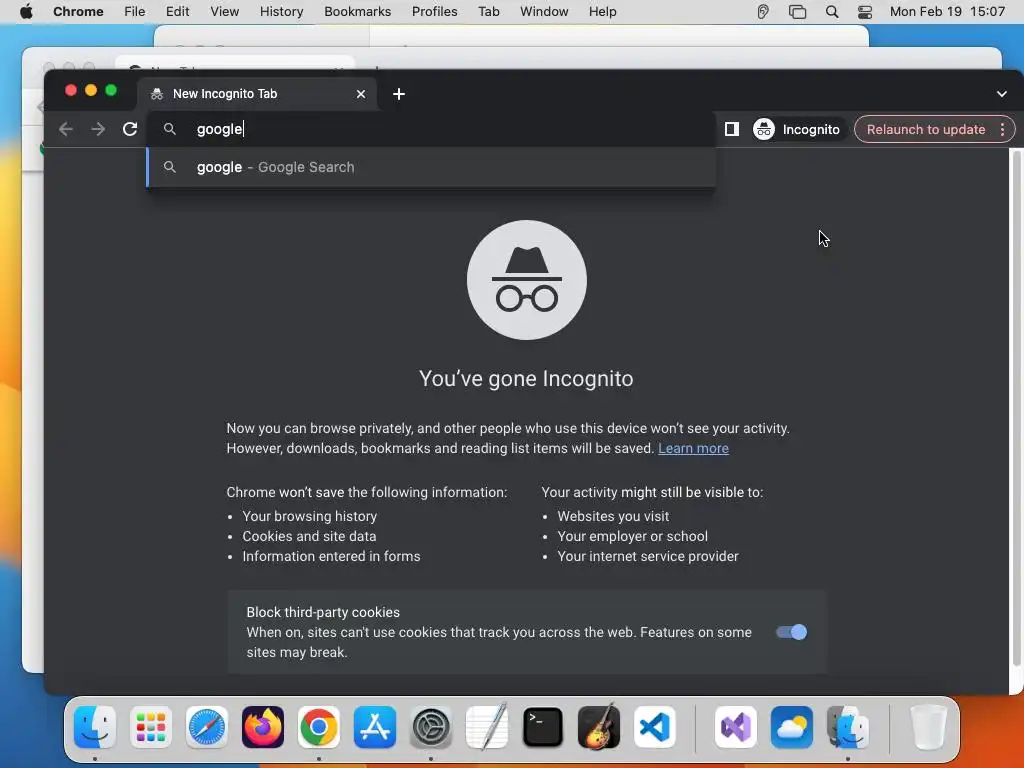Click the hearing icon in the menu bar
Viewport: 1024px width, 768px height.
(x=763, y=12)
